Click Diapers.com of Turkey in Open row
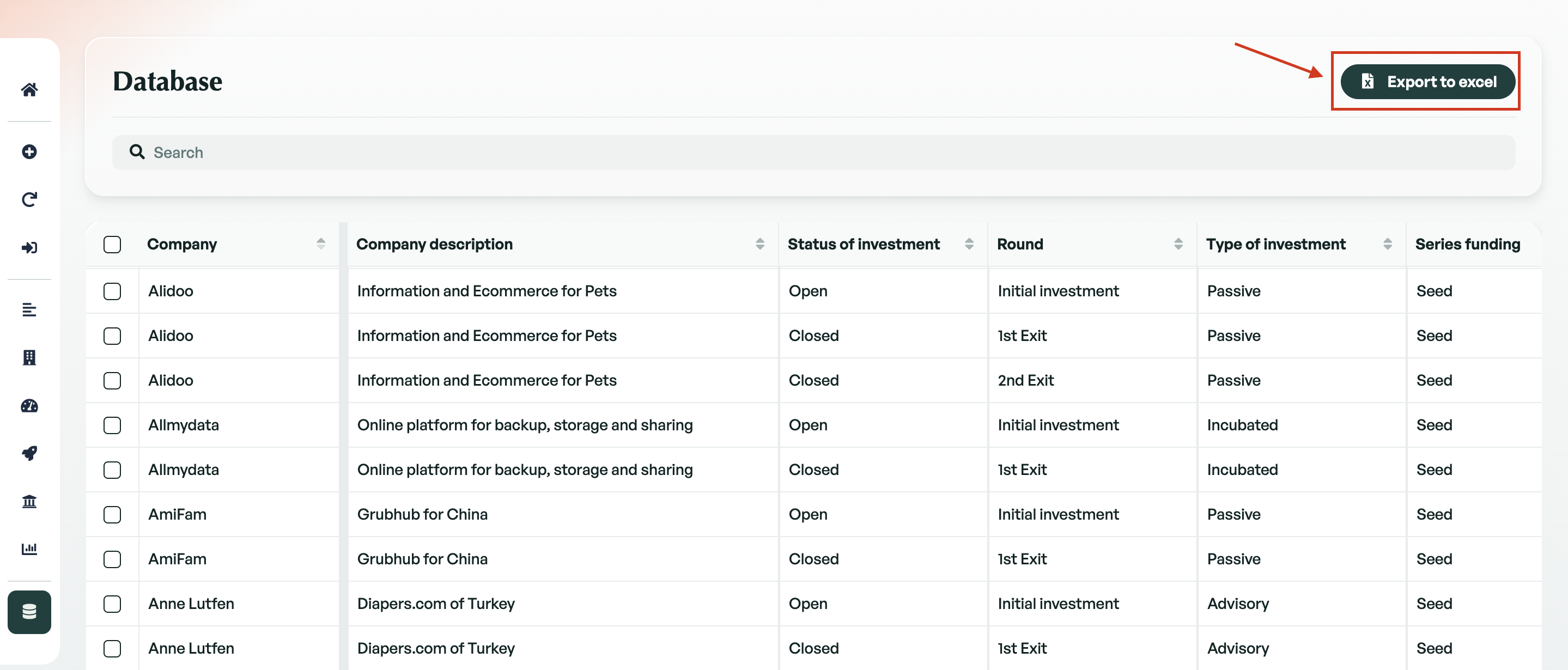1568x670 pixels. (436, 604)
